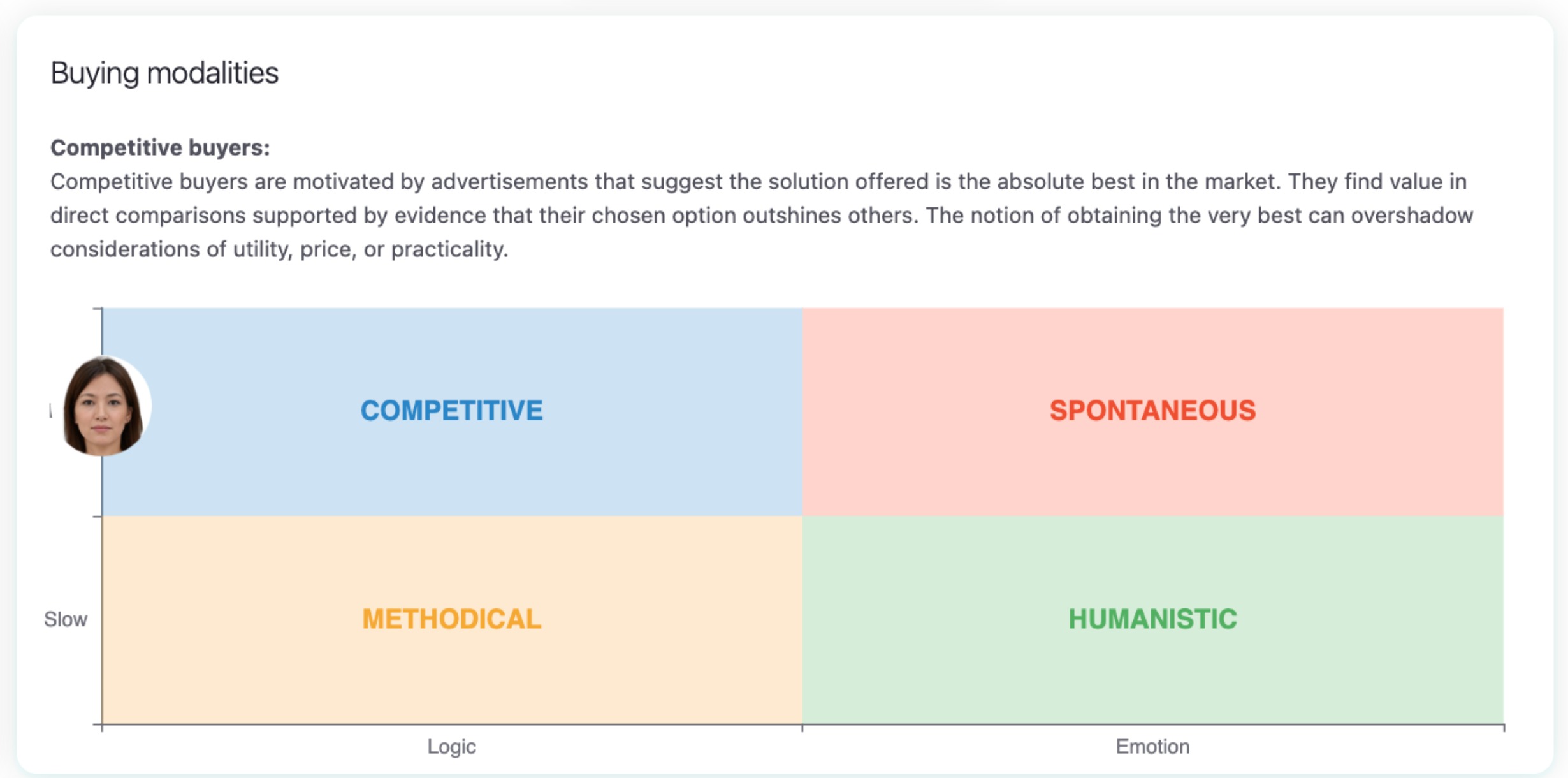Click the vertical axis tick between the quadrant rows

[98, 517]
